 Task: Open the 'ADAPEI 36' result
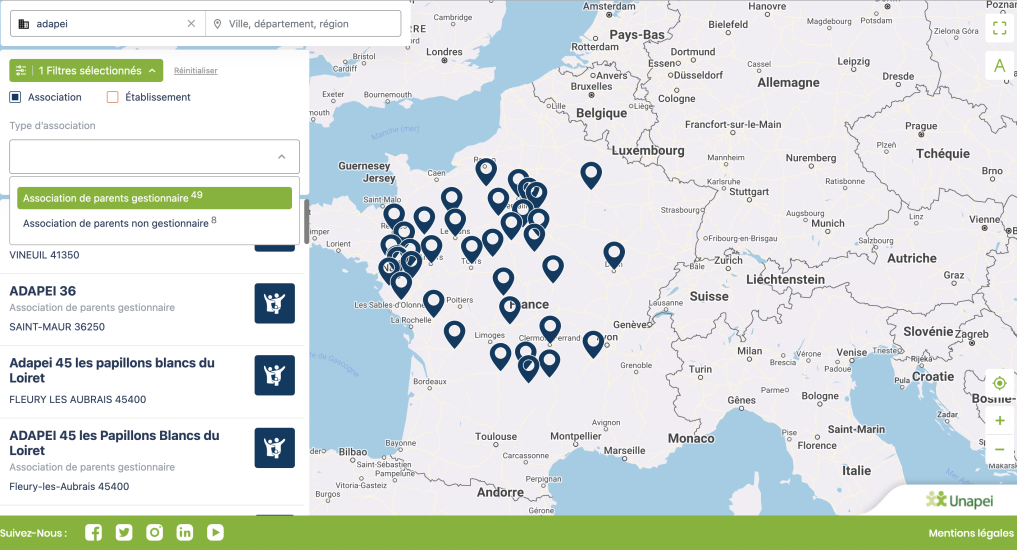43,291
